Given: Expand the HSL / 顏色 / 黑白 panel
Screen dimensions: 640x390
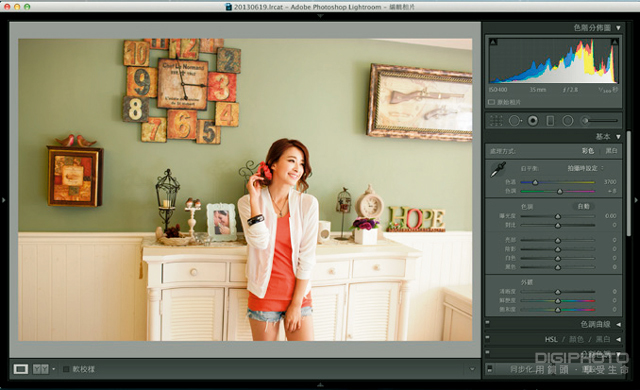Looking at the screenshot, I should pos(618,339).
